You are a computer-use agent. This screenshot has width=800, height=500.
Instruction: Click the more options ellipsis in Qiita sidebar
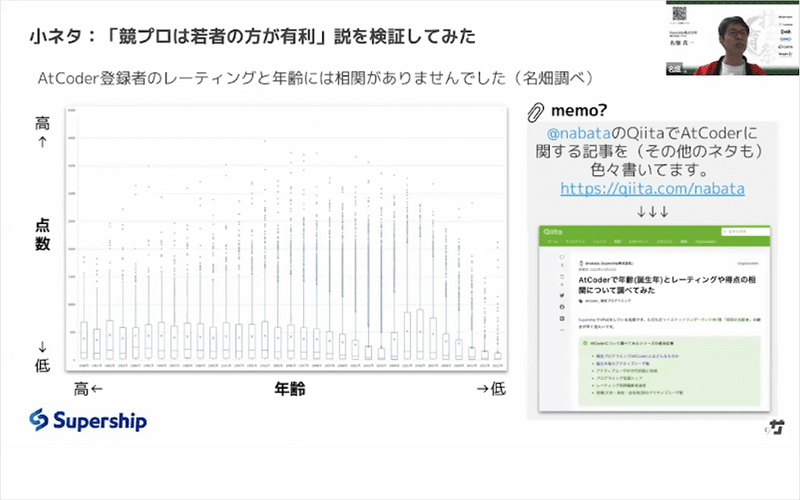pos(562,330)
